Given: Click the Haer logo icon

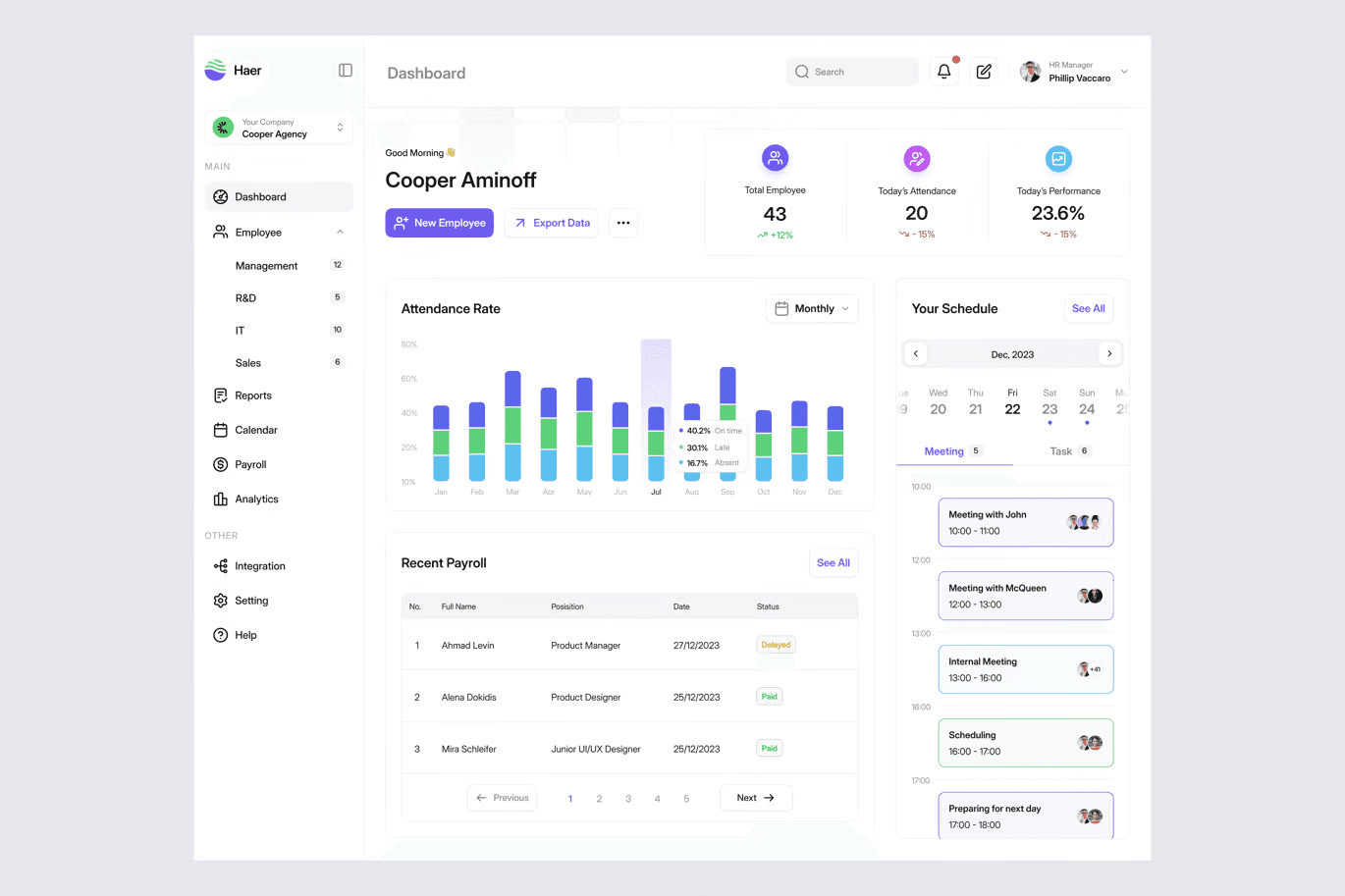Looking at the screenshot, I should (x=215, y=70).
